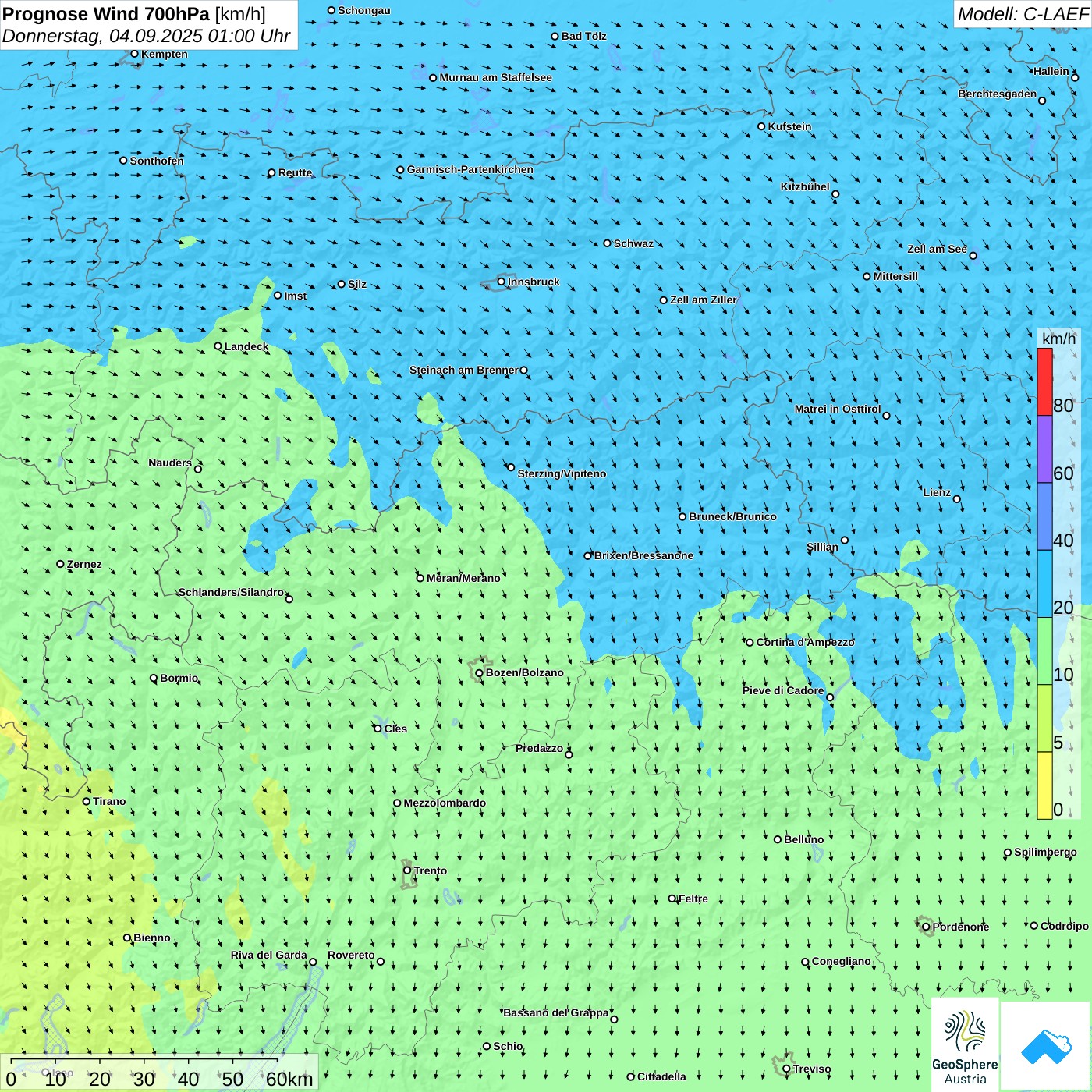The image size is (1092, 1092).
Task: Click the 'Zell am Ziller' label
Action: [703, 300]
